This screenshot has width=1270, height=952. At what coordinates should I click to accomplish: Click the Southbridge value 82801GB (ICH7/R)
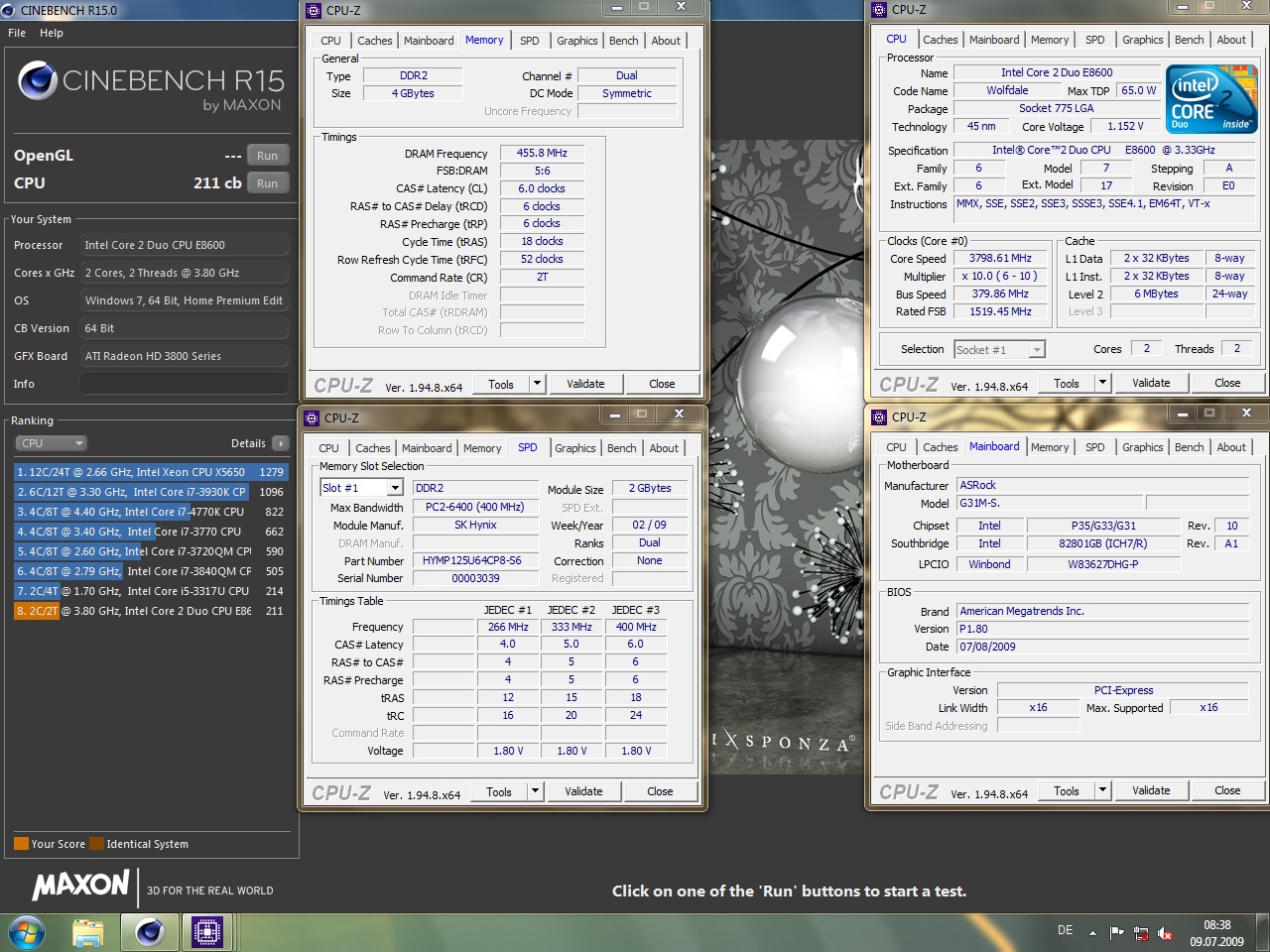tap(1103, 543)
